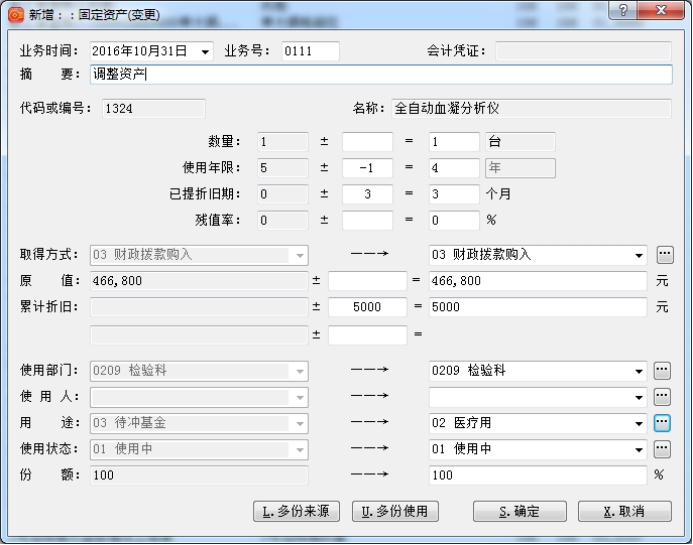This screenshot has width=693, height=545.
Task: Click the app icon in the title bar
Action: point(15,15)
